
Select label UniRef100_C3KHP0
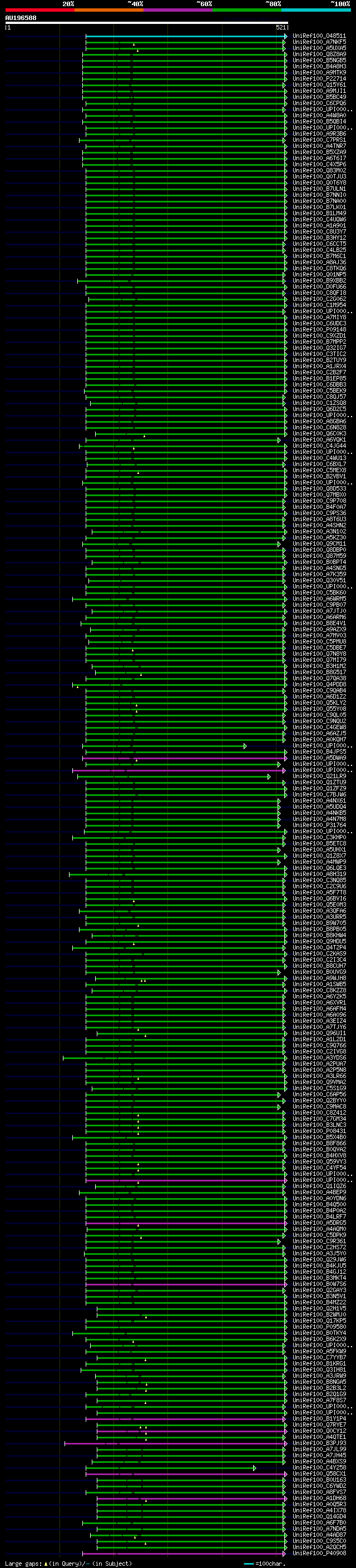319,838
